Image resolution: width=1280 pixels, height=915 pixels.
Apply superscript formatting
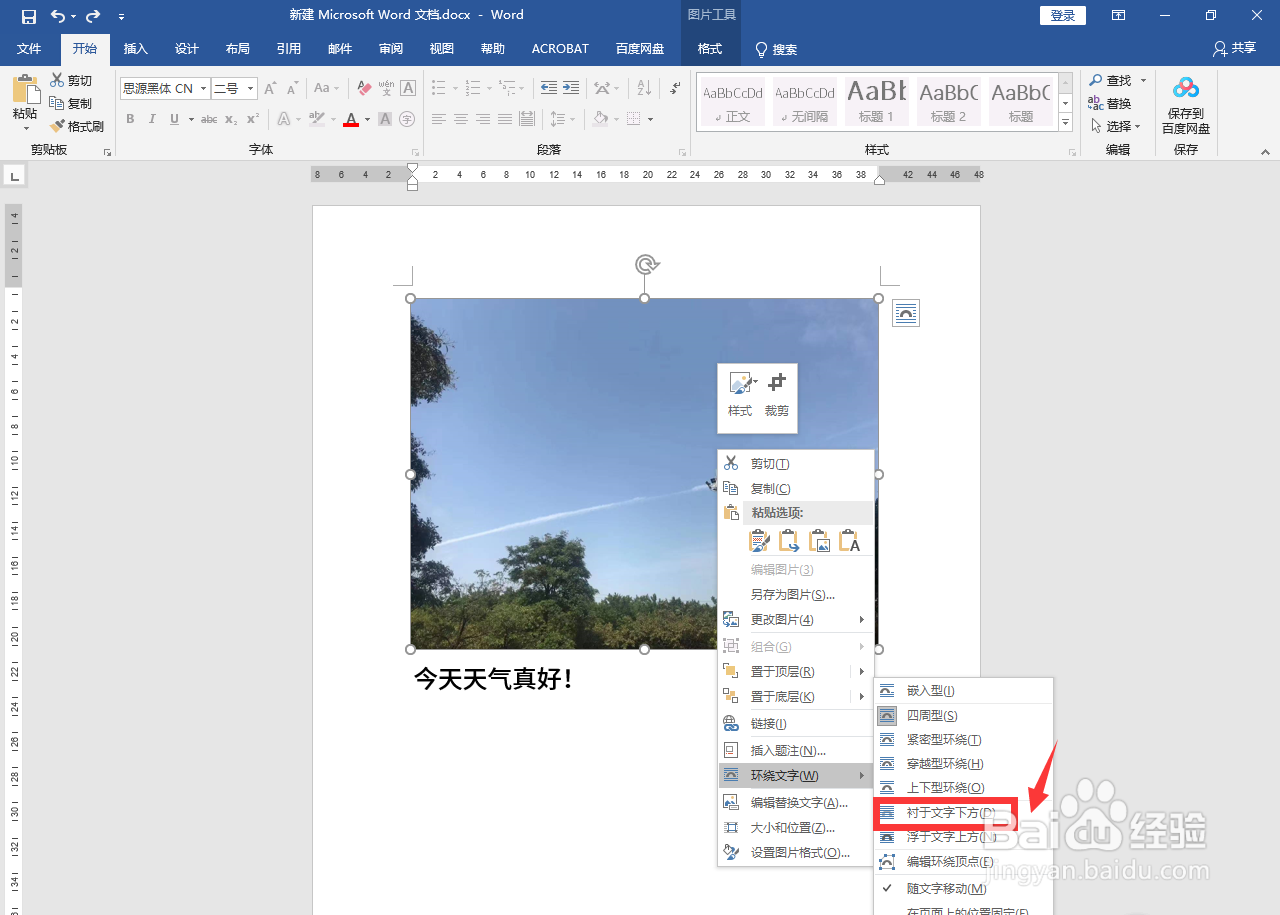pyautogui.click(x=253, y=119)
